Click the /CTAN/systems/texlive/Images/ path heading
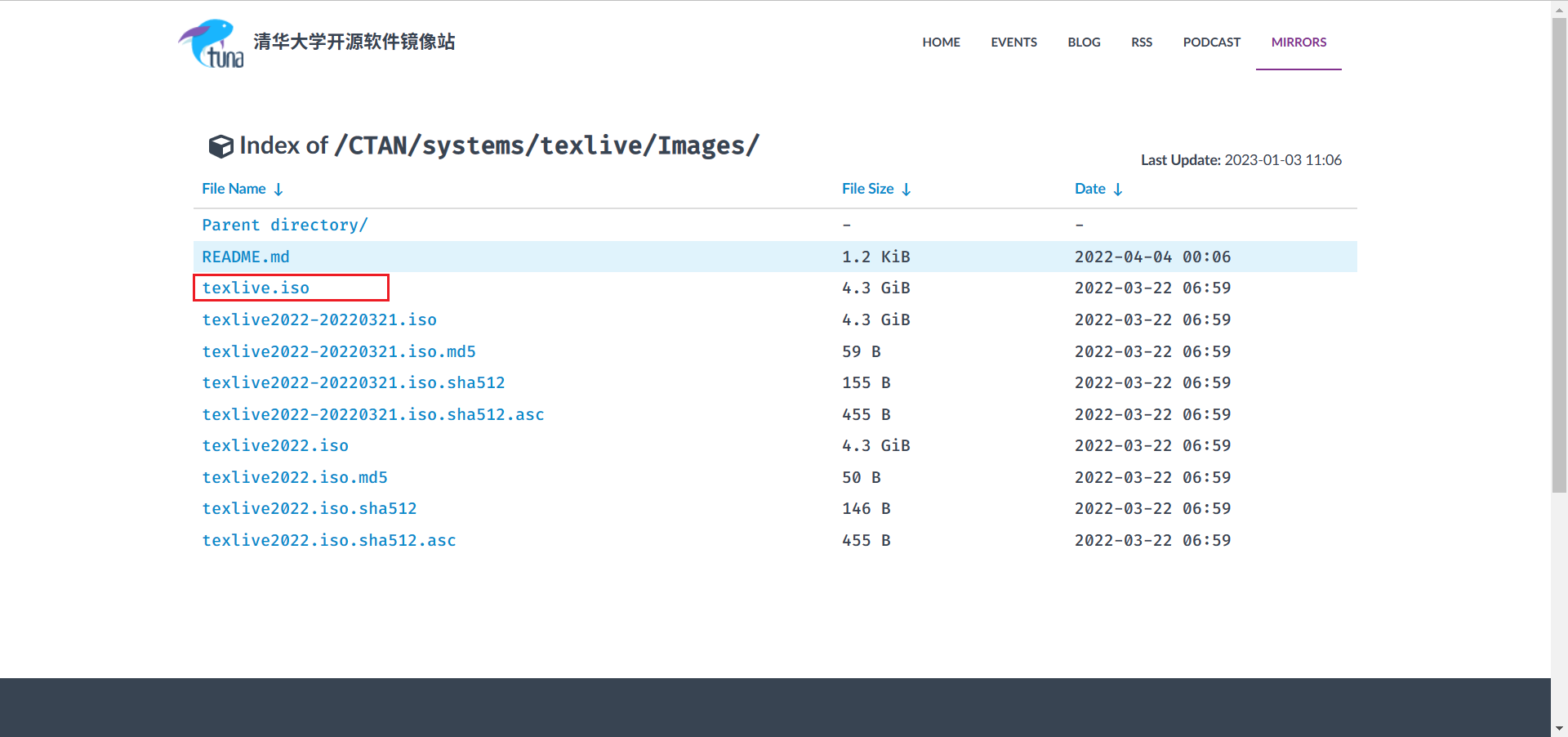This screenshot has width=1568, height=737. coord(547,145)
